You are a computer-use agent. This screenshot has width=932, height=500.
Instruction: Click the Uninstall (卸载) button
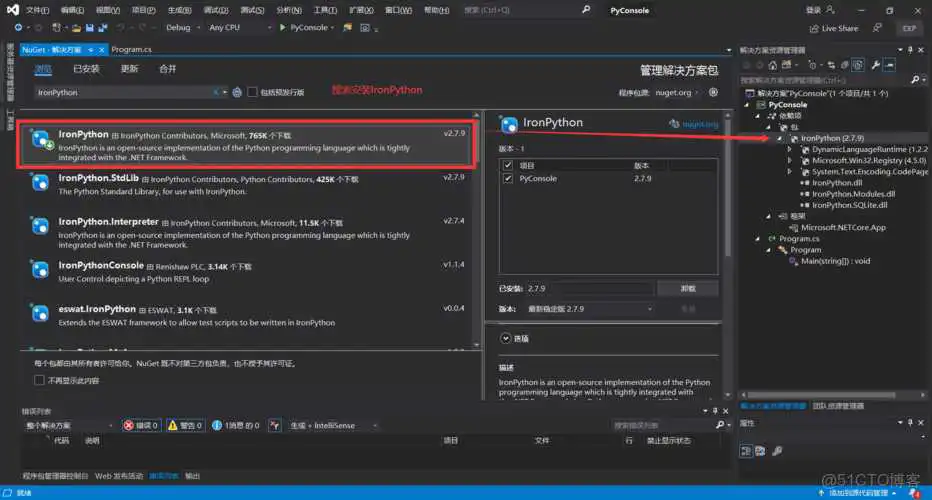pyautogui.click(x=688, y=288)
